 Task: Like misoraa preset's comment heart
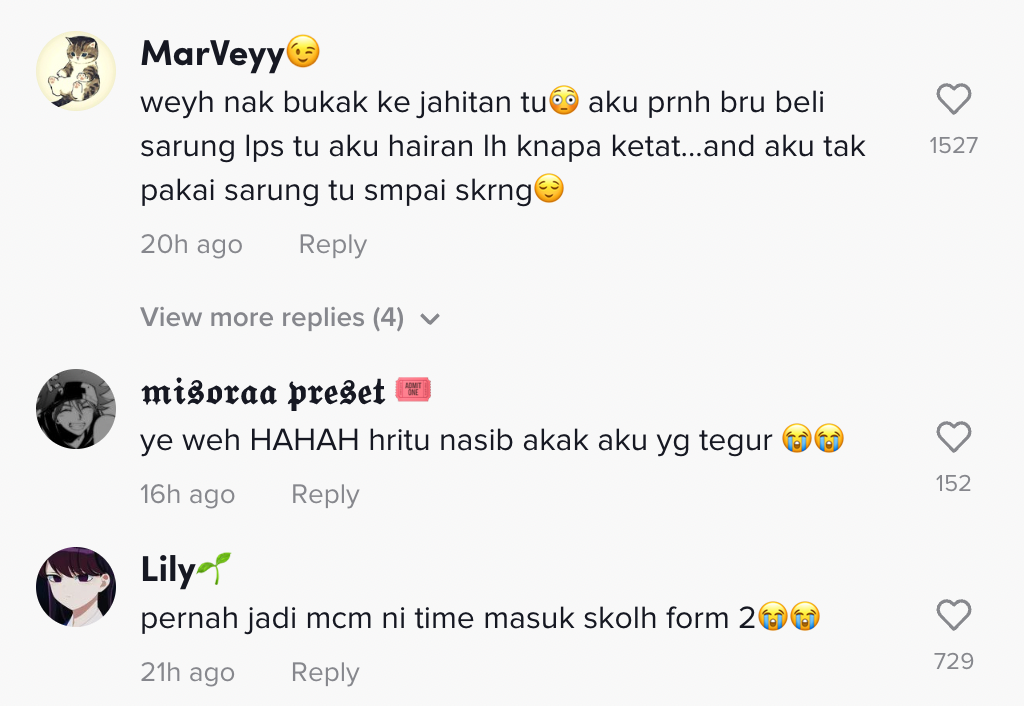[953, 437]
